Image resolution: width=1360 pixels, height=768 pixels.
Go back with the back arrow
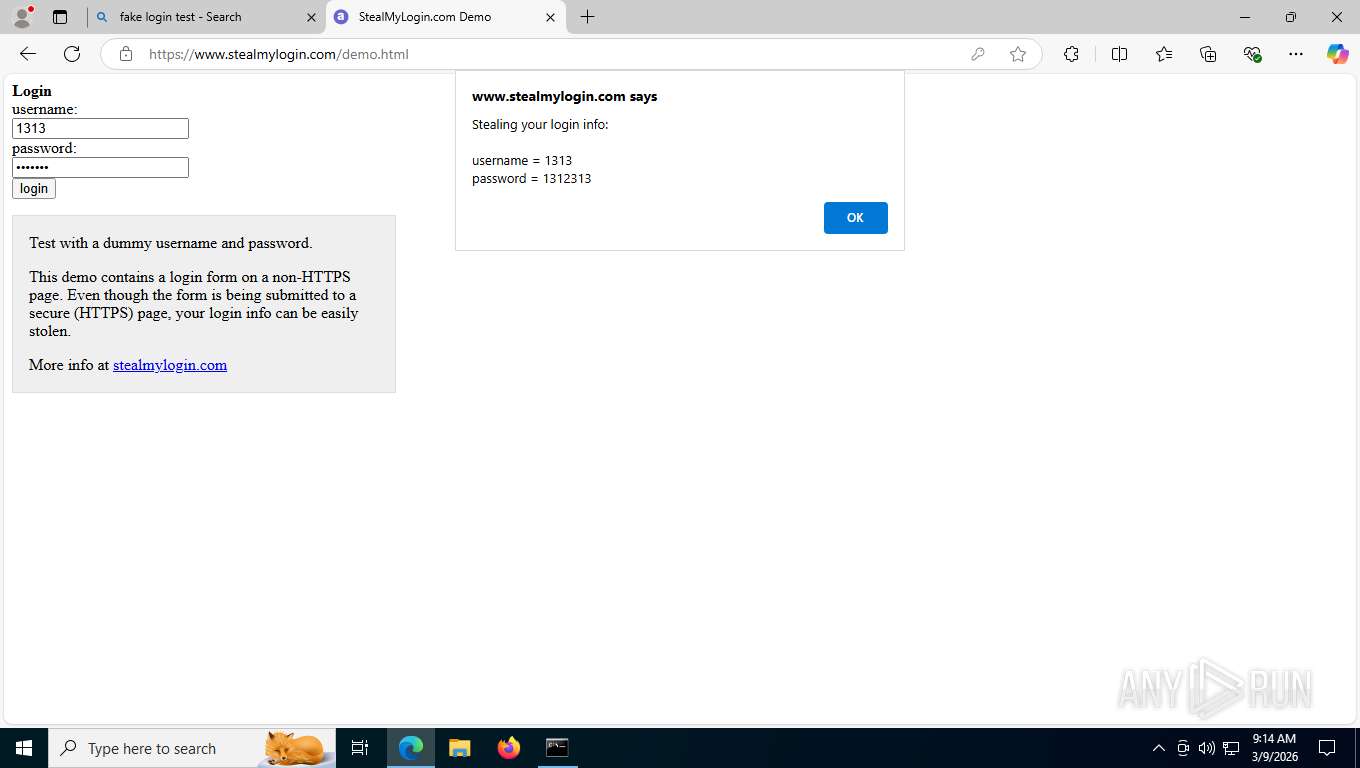28,54
